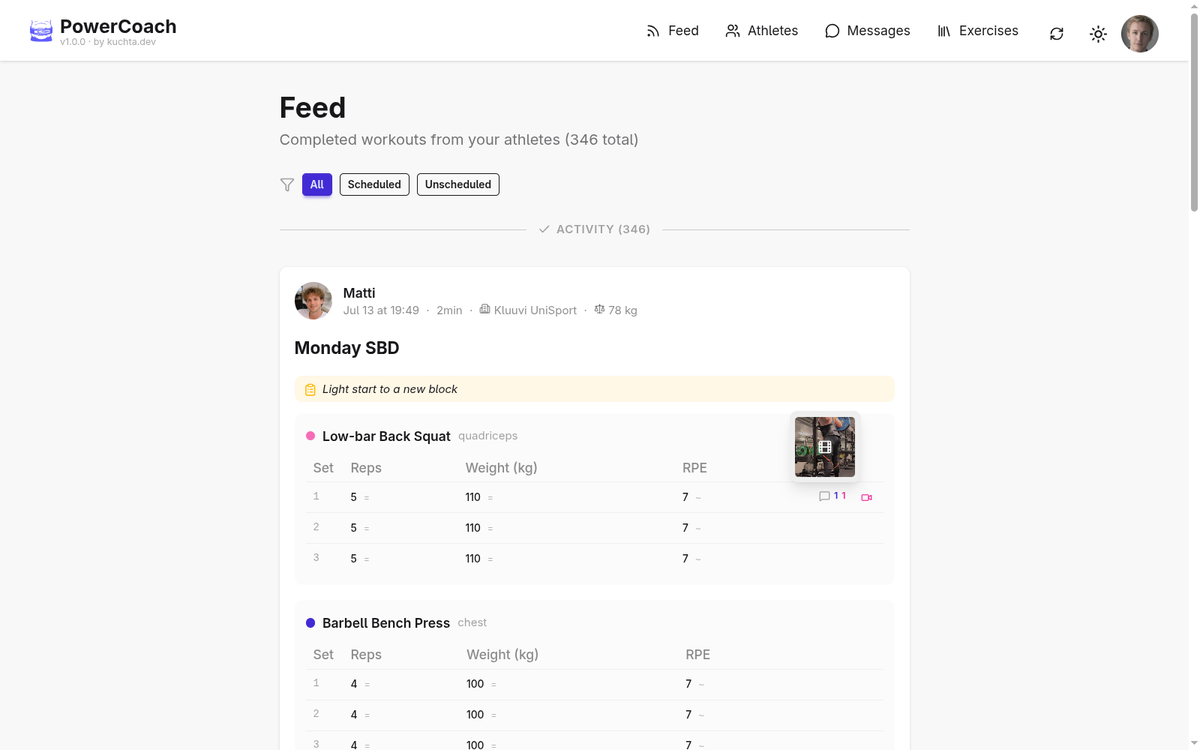Open athlete name Matti
This screenshot has height=750, width=1200.
coord(359,293)
